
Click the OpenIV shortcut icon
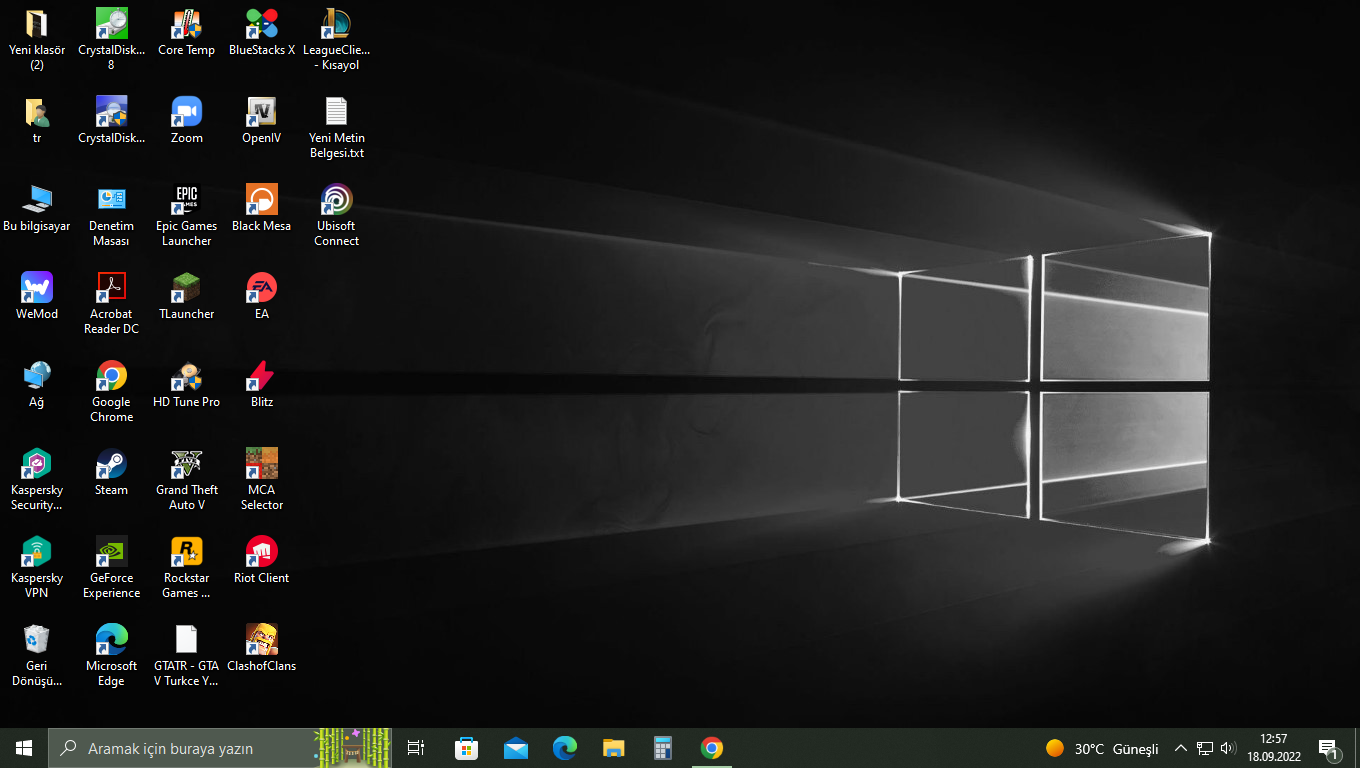click(x=261, y=112)
